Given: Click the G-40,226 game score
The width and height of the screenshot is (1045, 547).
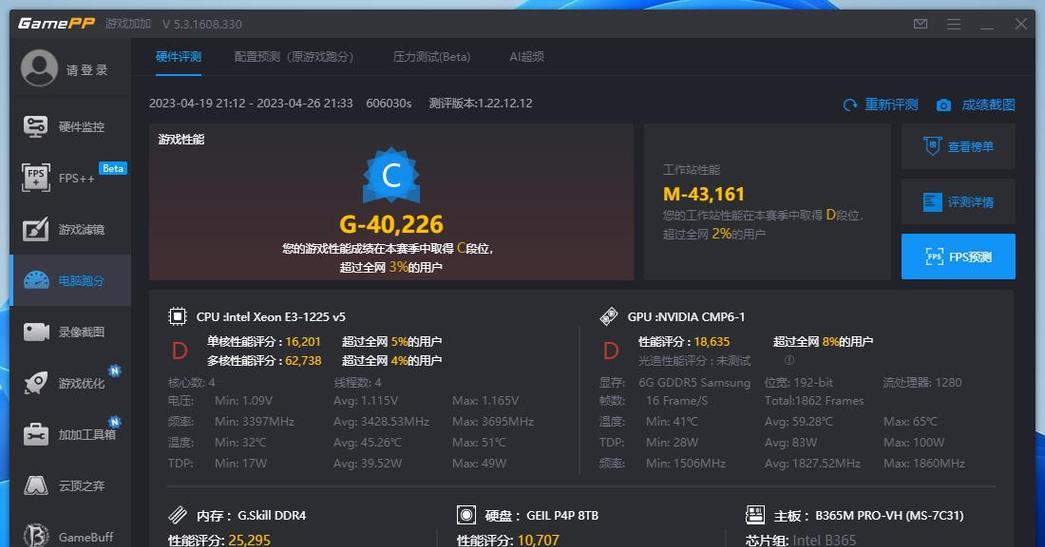Looking at the screenshot, I should pyautogui.click(x=391, y=225).
